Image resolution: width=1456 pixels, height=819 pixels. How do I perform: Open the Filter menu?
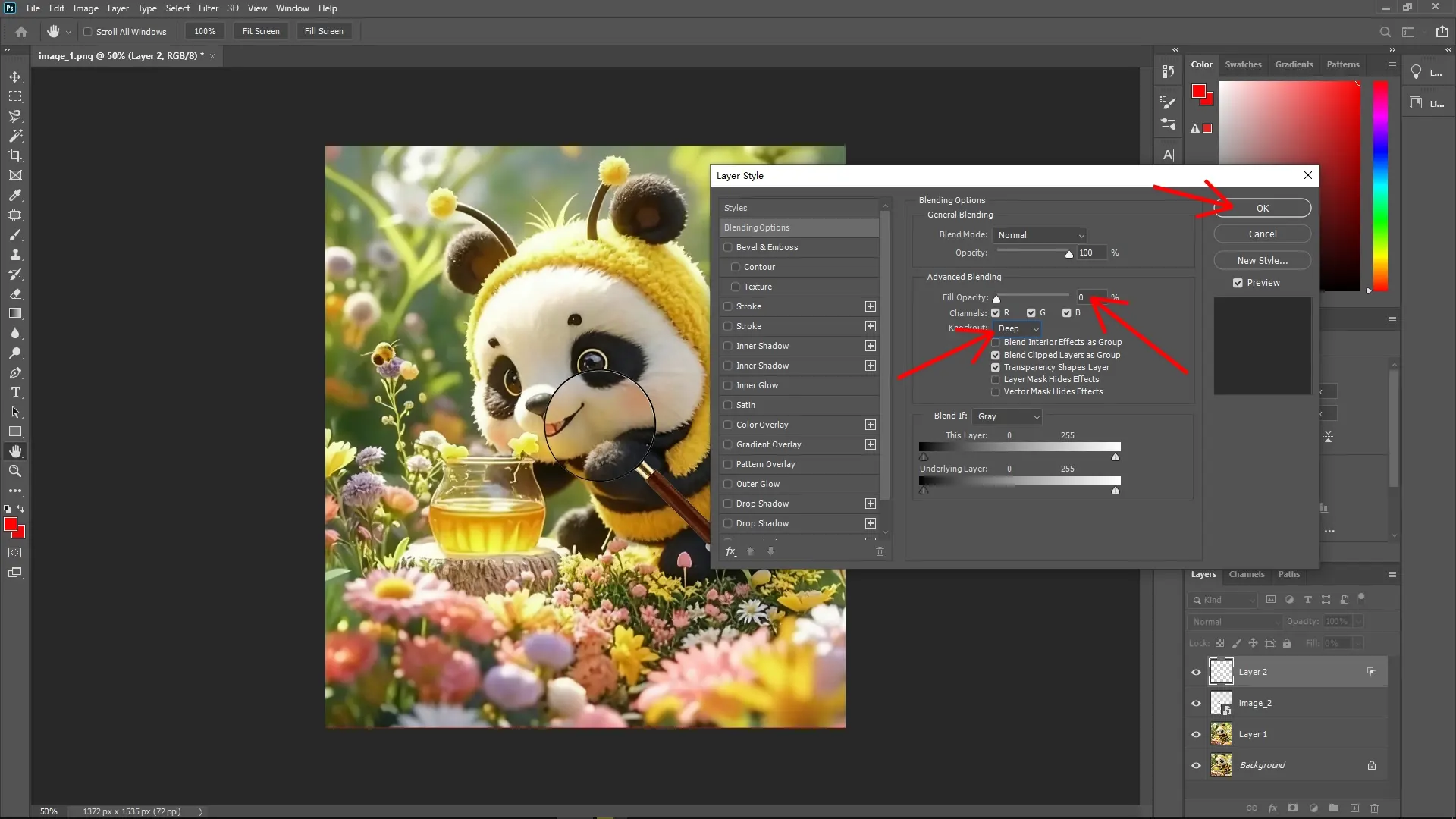pyautogui.click(x=209, y=8)
